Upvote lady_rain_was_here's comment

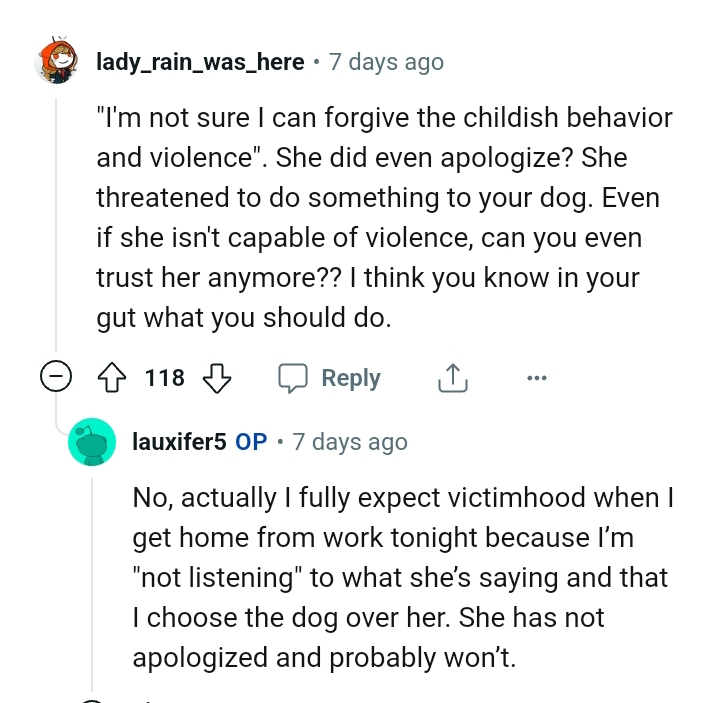(x=114, y=378)
